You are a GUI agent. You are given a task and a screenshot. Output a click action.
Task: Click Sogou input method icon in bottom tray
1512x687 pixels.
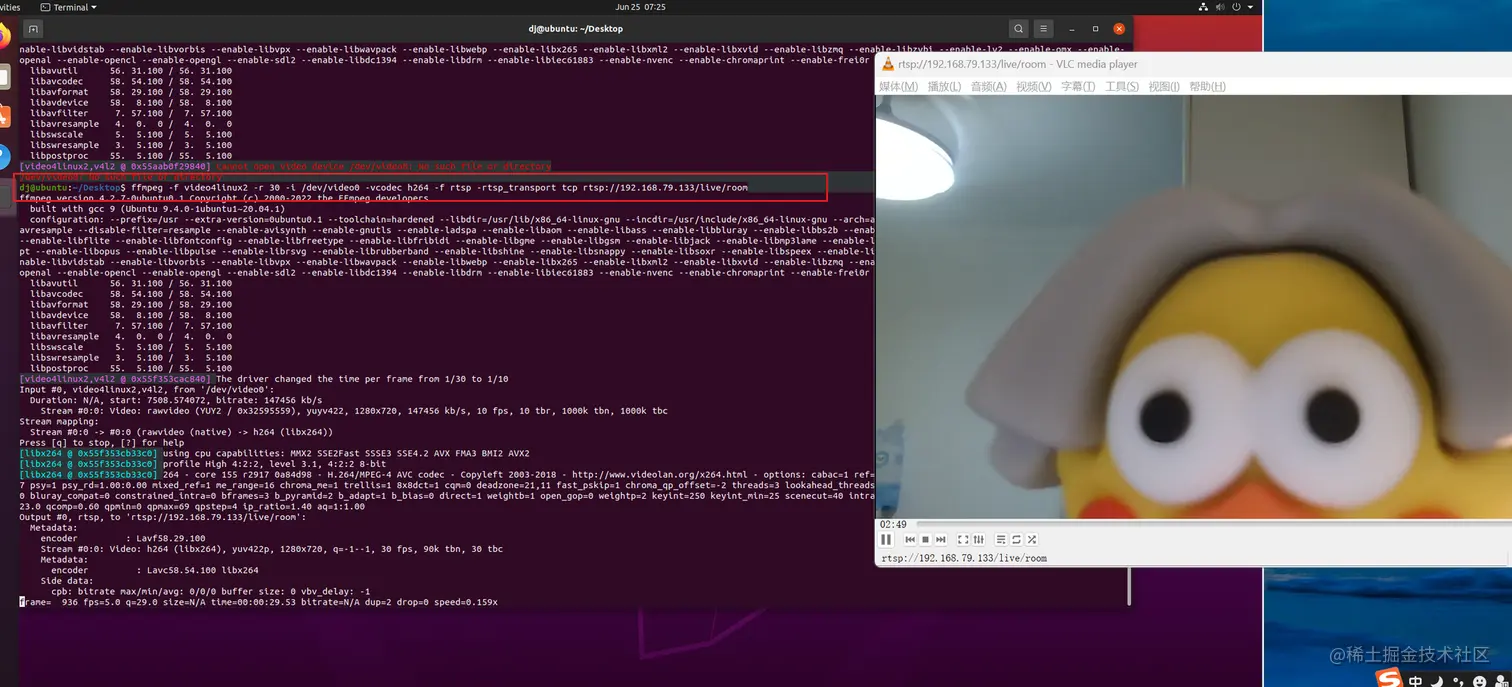pyautogui.click(x=1389, y=679)
